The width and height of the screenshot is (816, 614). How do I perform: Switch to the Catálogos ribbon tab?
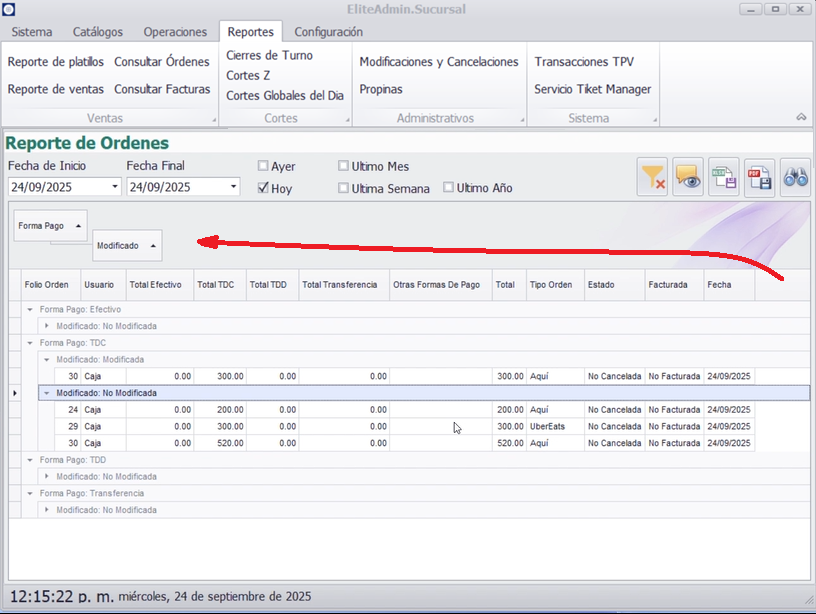(x=98, y=32)
